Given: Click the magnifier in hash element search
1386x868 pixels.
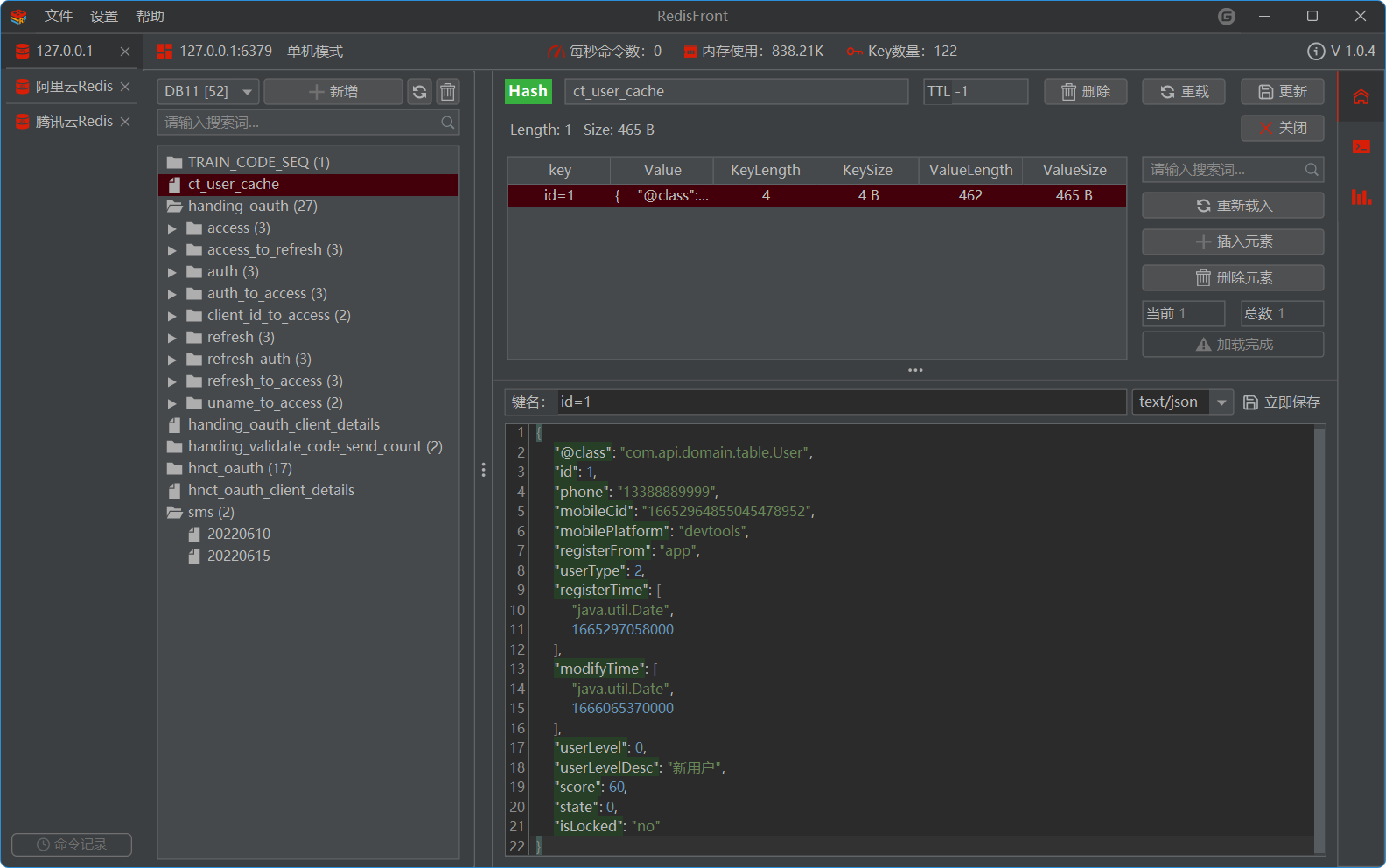Looking at the screenshot, I should coord(1312,170).
